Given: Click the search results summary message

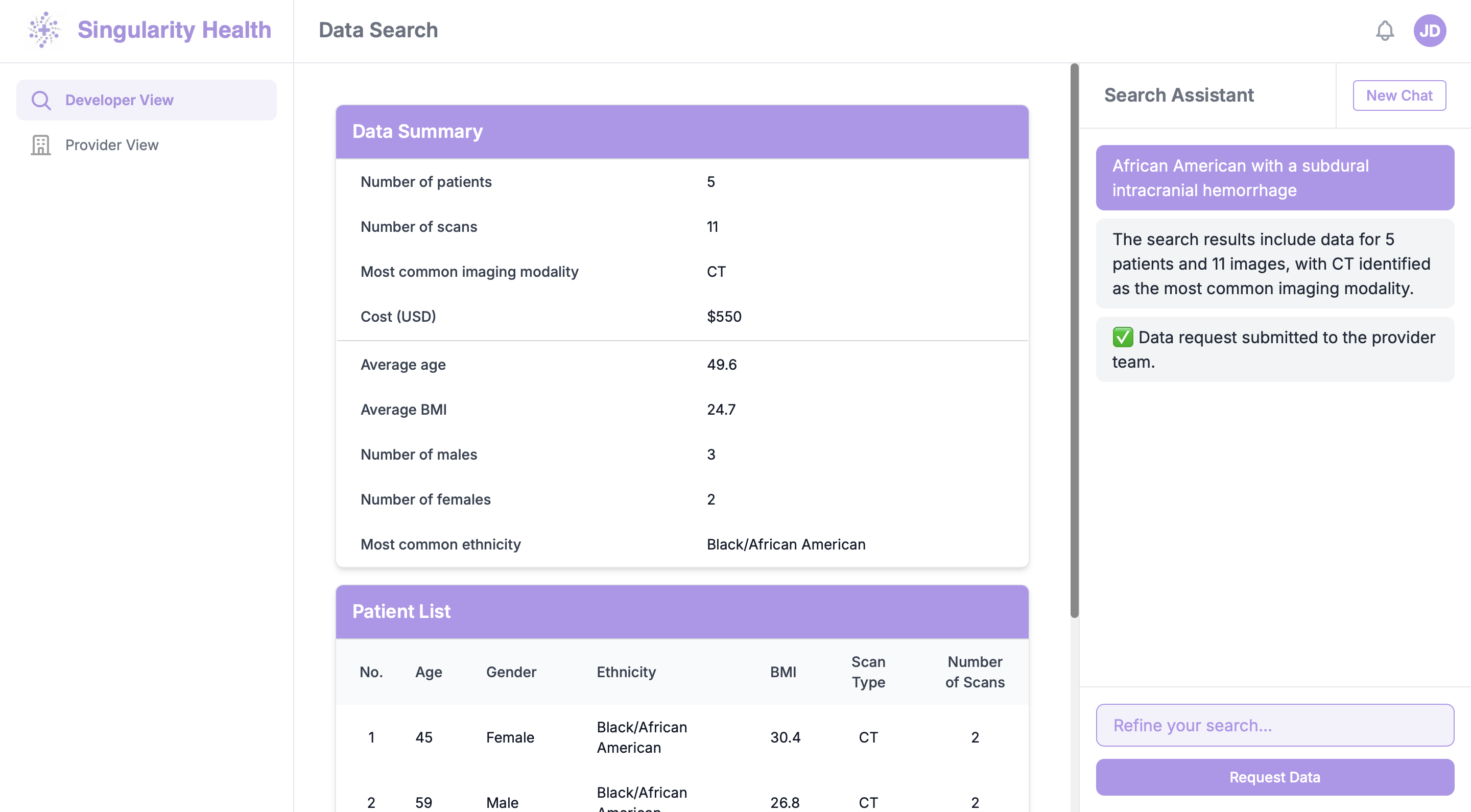Looking at the screenshot, I should [1274, 264].
